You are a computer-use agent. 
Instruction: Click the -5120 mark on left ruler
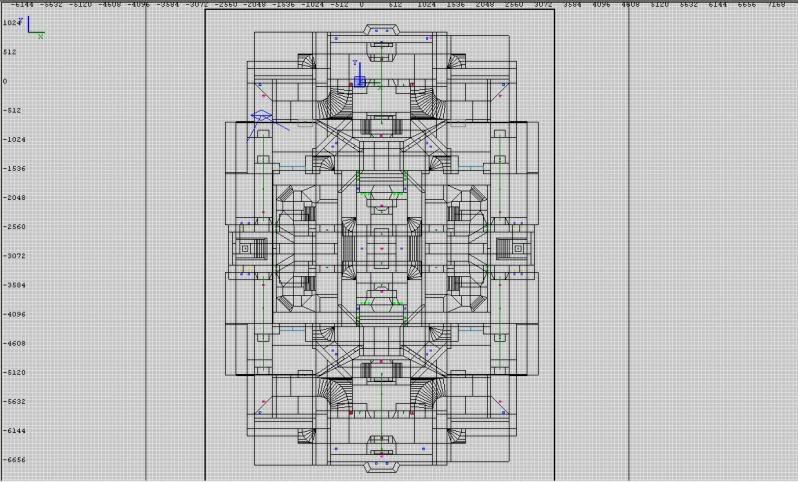click(14, 373)
